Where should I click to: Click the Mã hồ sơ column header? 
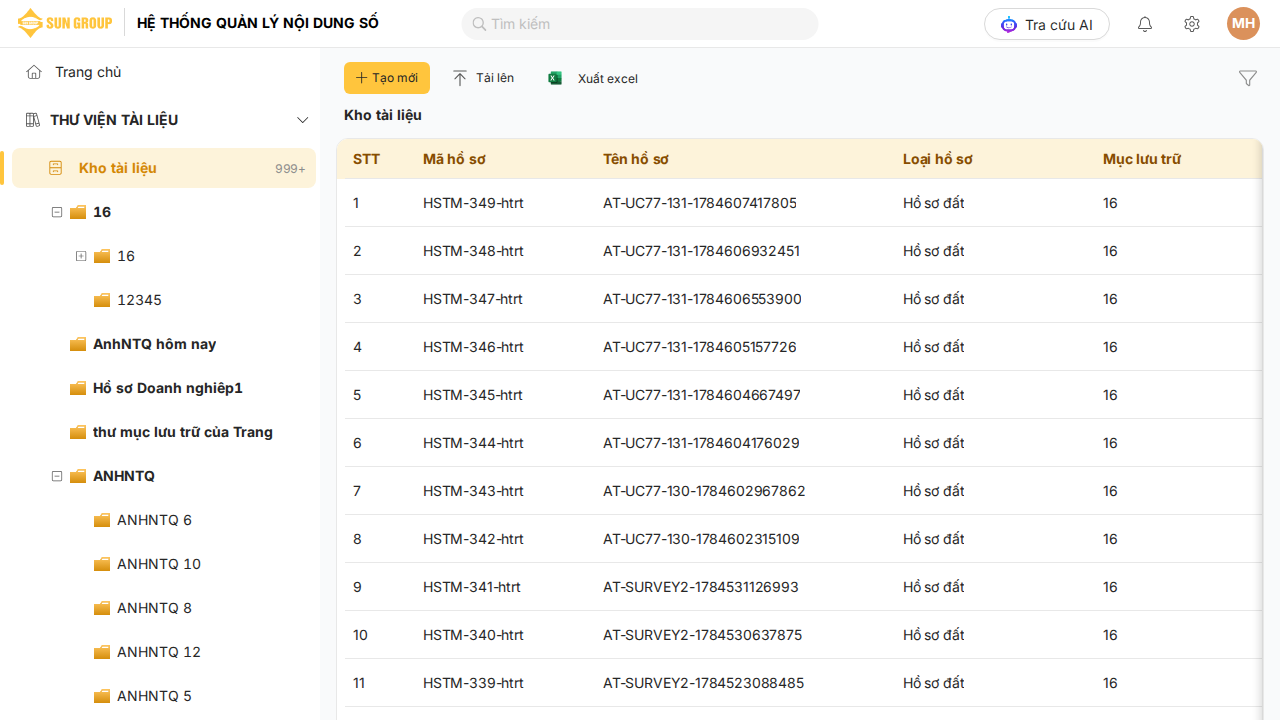(x=454, y=159)
